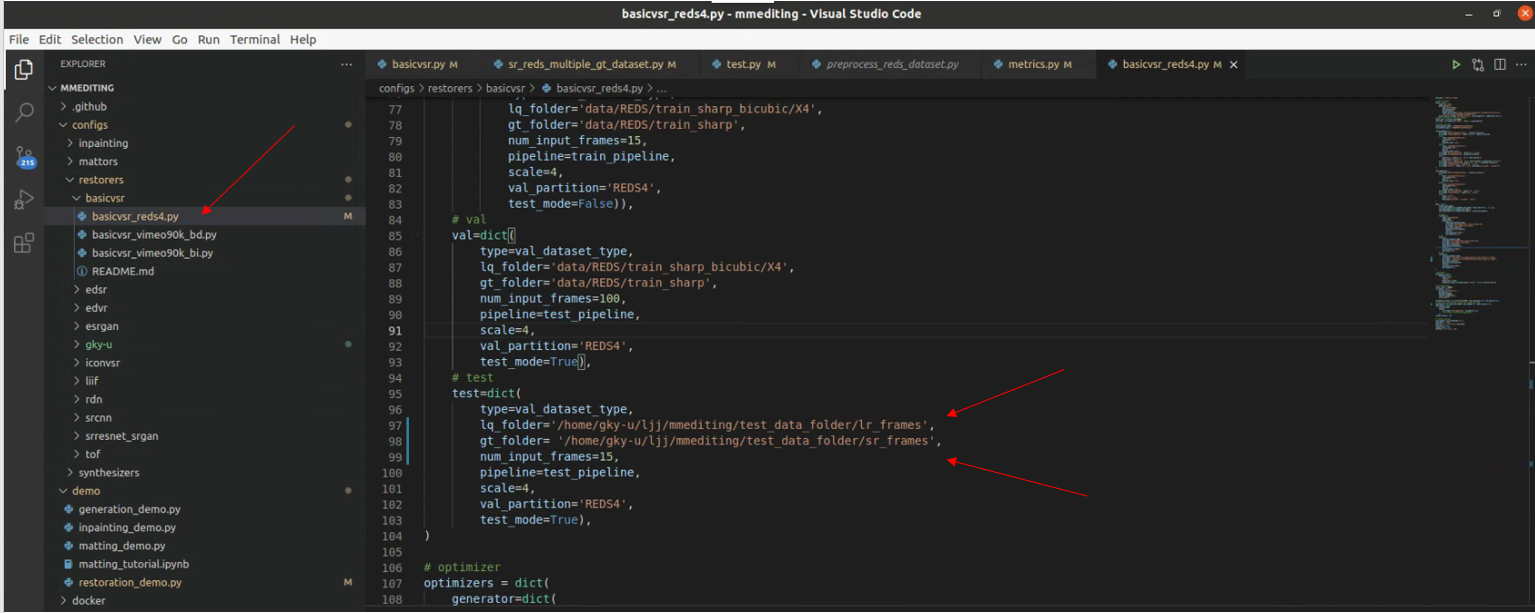Open the View menu
The image size is (1535, 613).
[147, 39]
